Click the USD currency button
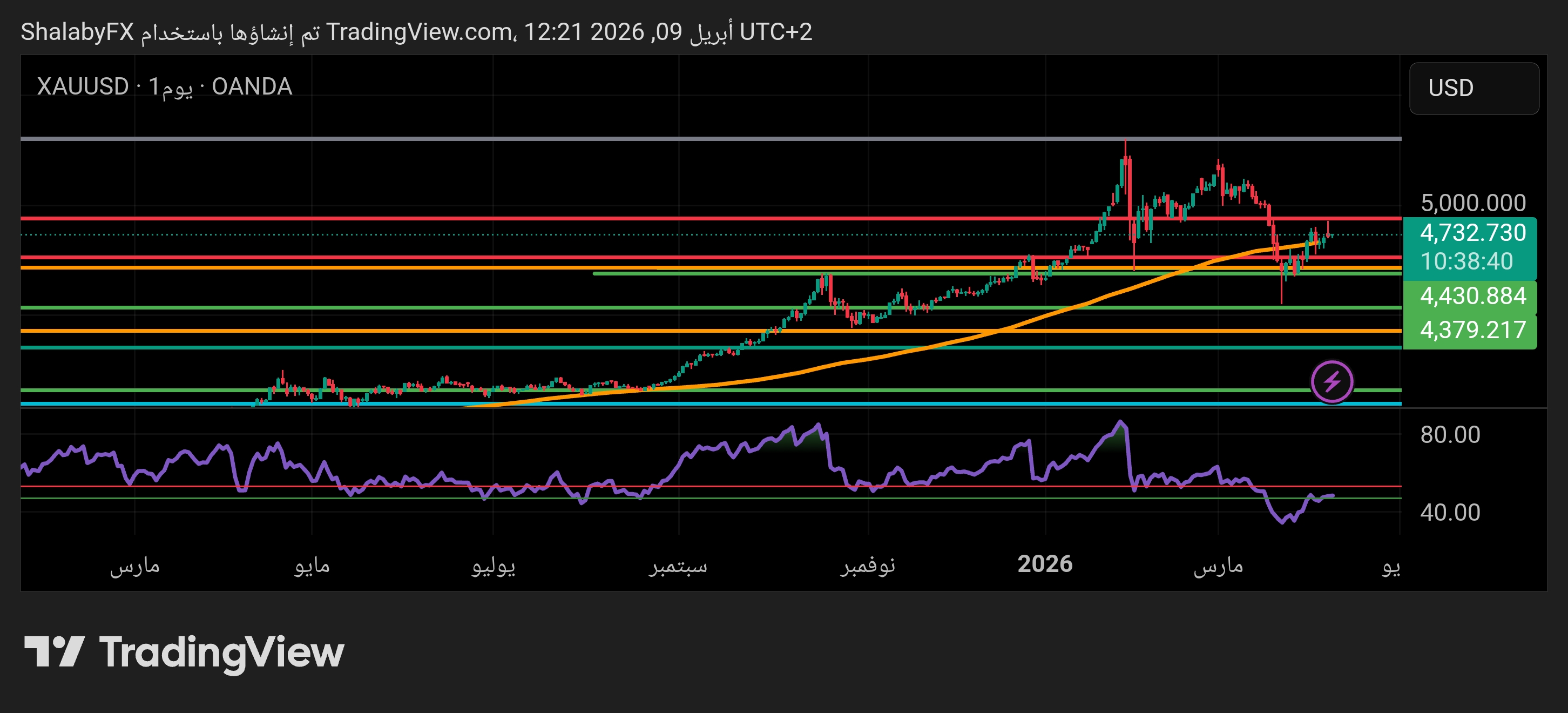The image size is (1568, 713). click(1474, 89)
